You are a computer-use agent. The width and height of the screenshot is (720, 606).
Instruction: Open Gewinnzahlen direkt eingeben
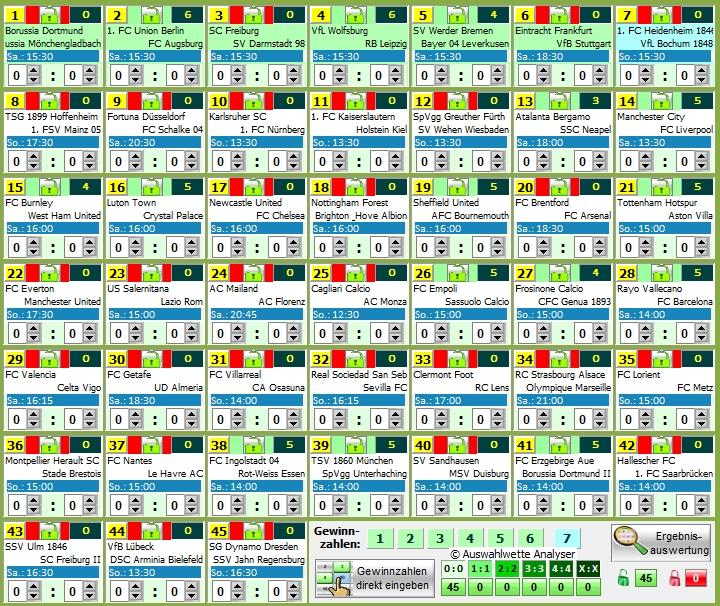(x=375, y=578)
